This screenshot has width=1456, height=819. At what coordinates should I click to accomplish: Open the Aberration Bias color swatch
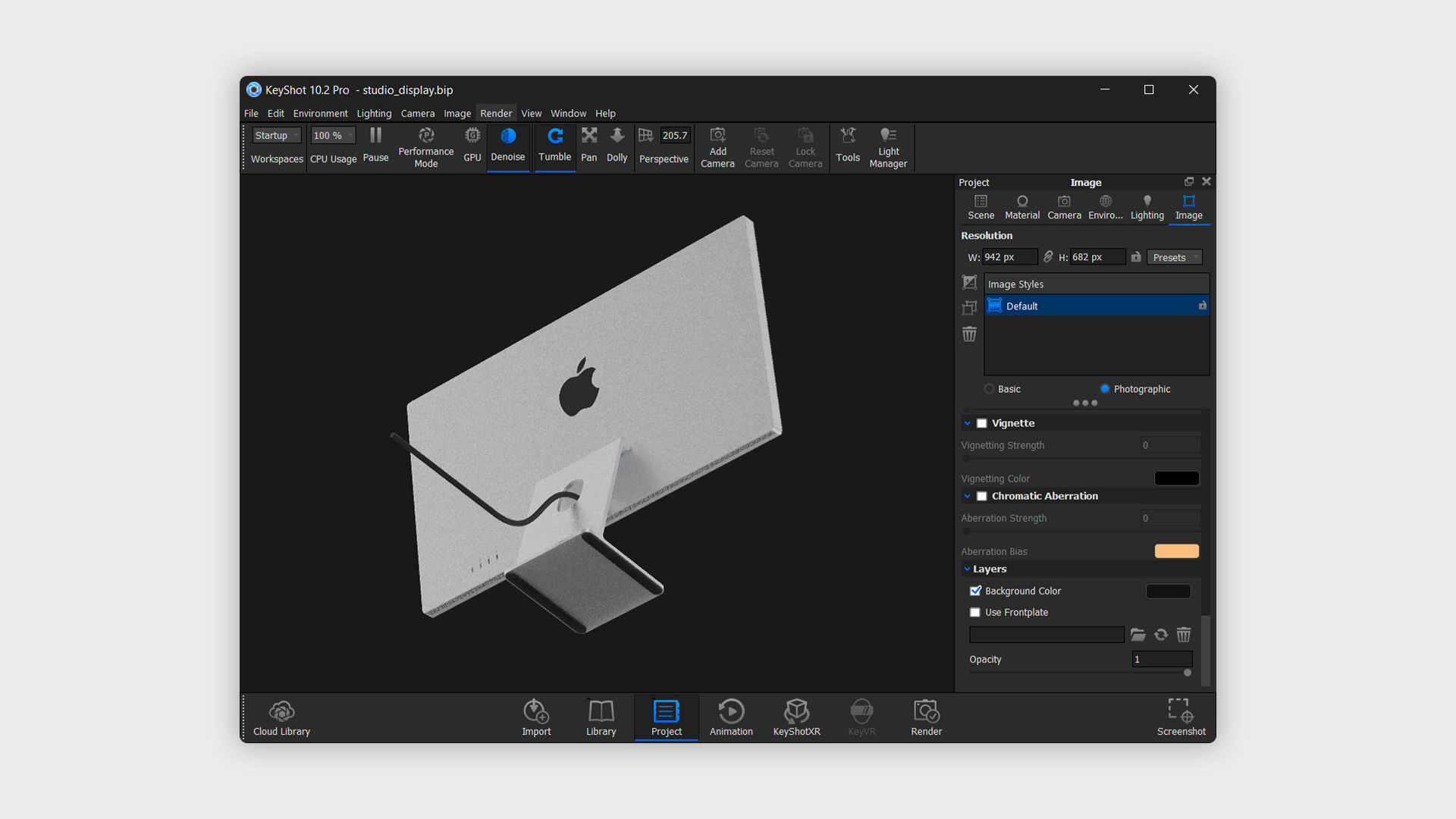(x=1177, y=551)
